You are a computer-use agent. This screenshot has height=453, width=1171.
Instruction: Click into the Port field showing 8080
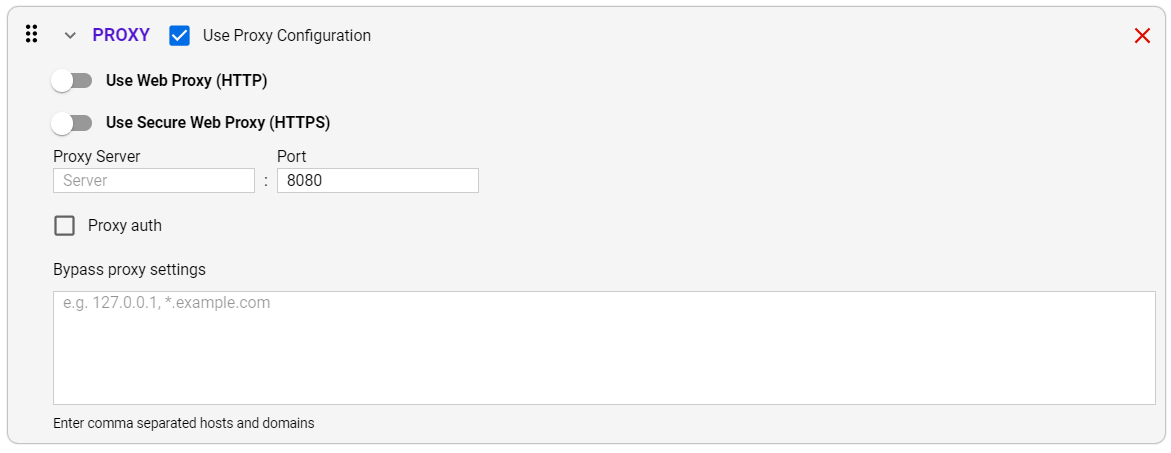click(378, 181)
